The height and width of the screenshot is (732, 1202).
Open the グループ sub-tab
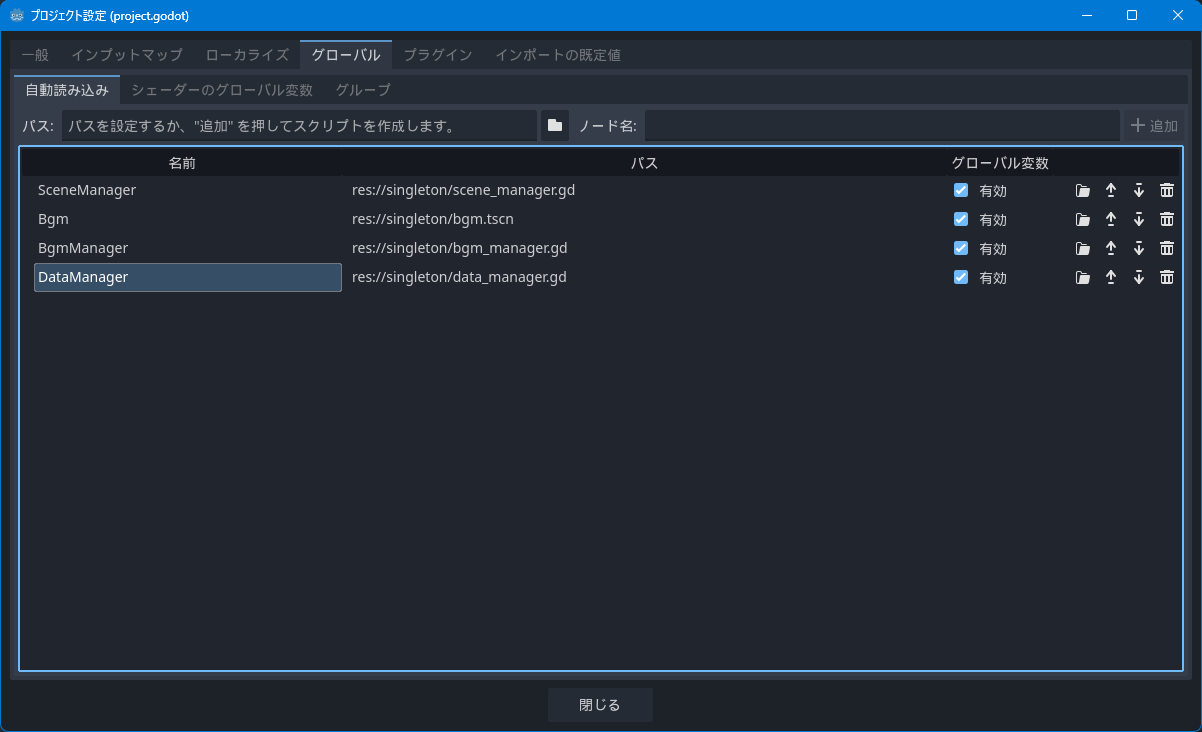click(x=363, y=90)
